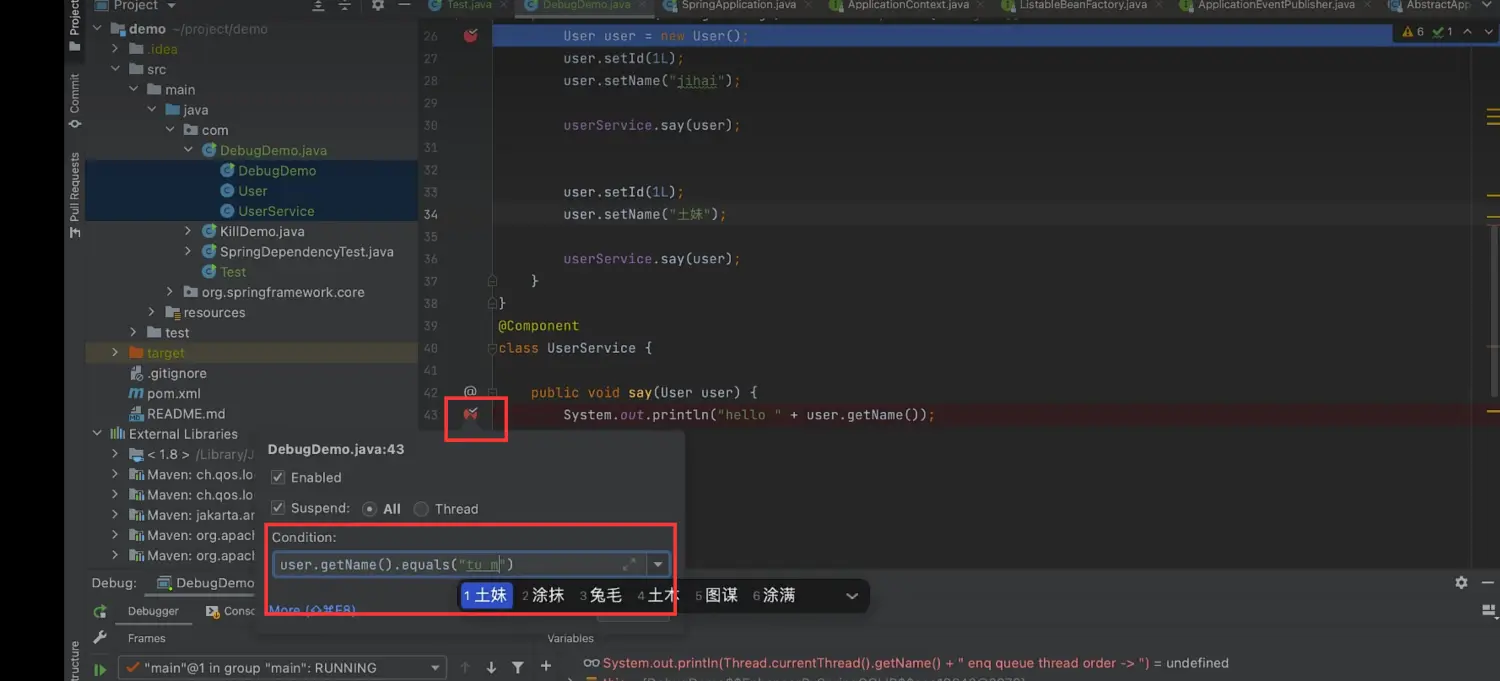
Task: Click the conditional breakpoint on line 43
Action: click(470, 414)
